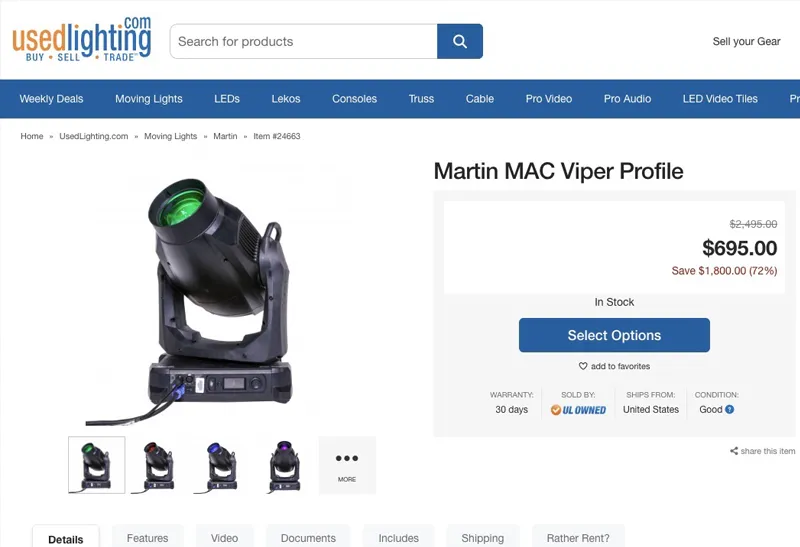This screenshot has height=547, width=800.
Task: Go to Moving Lights breadcrumb
Action: pos(170,136)
